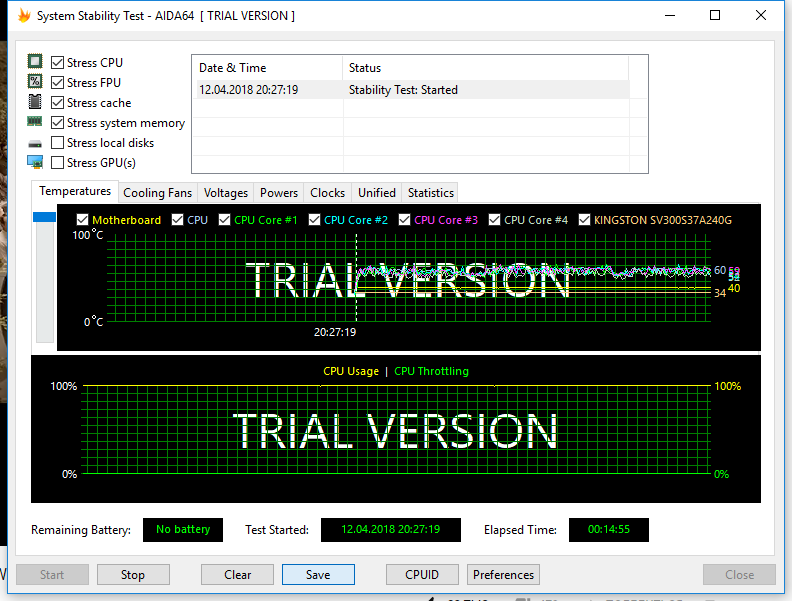
Task: Click the Save button
Action: [x=318, y=575]
